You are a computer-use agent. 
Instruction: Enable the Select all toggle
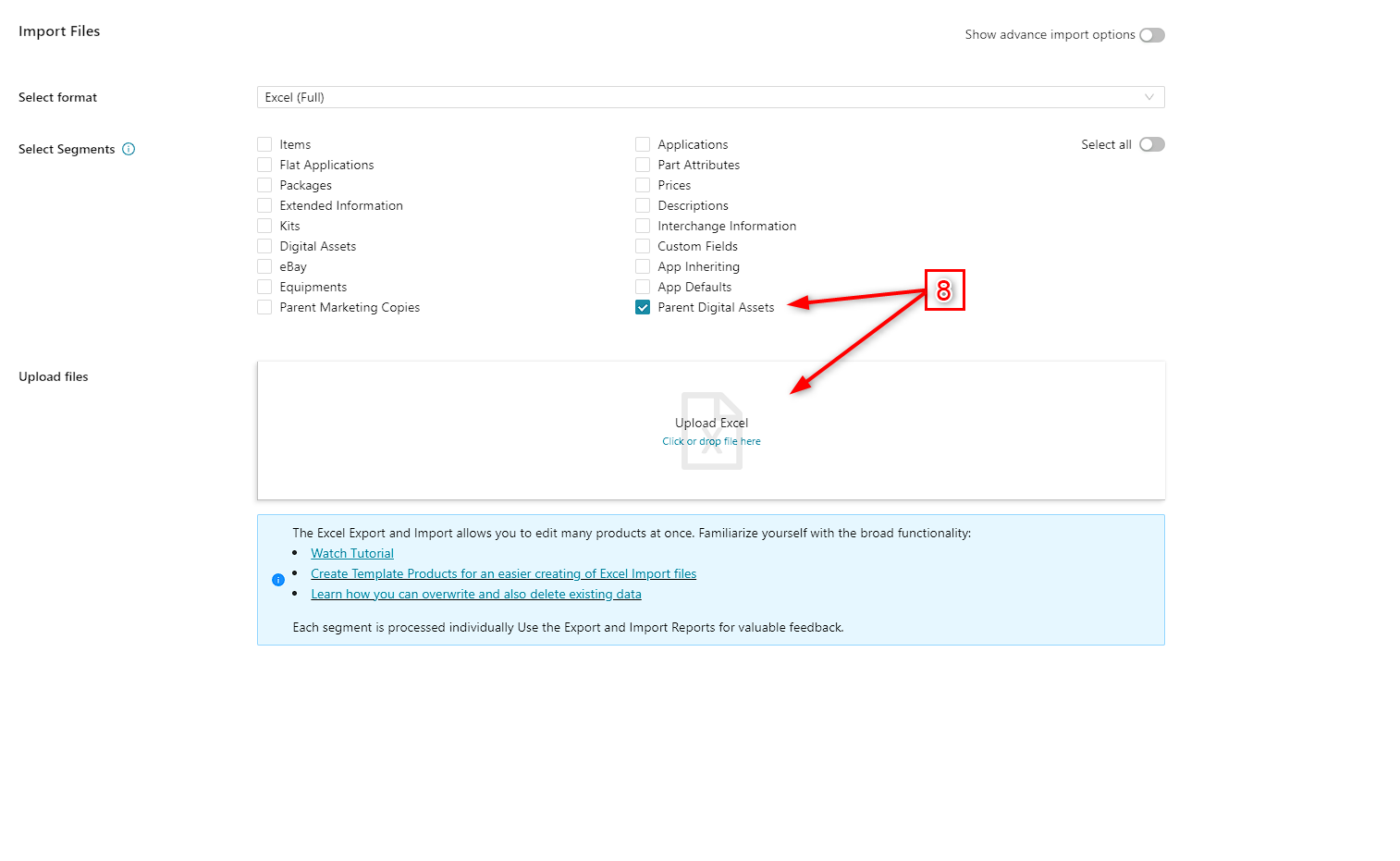pos(1151,144)
